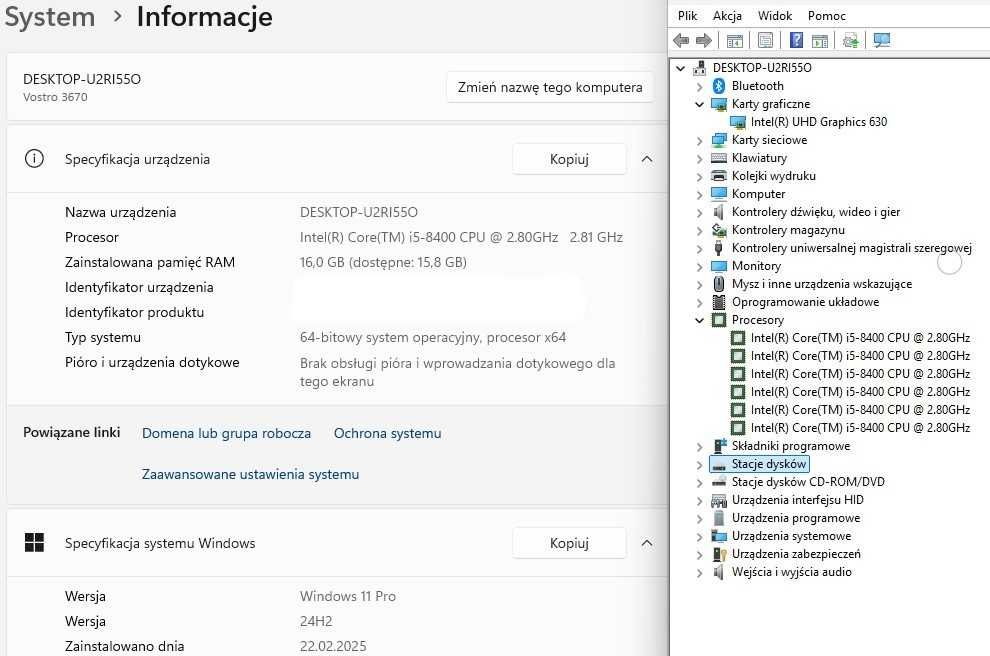Click the 'Windows 11 Pro' edition value
Viewport: 990px width, 656px height.
[x=348, y=596]
